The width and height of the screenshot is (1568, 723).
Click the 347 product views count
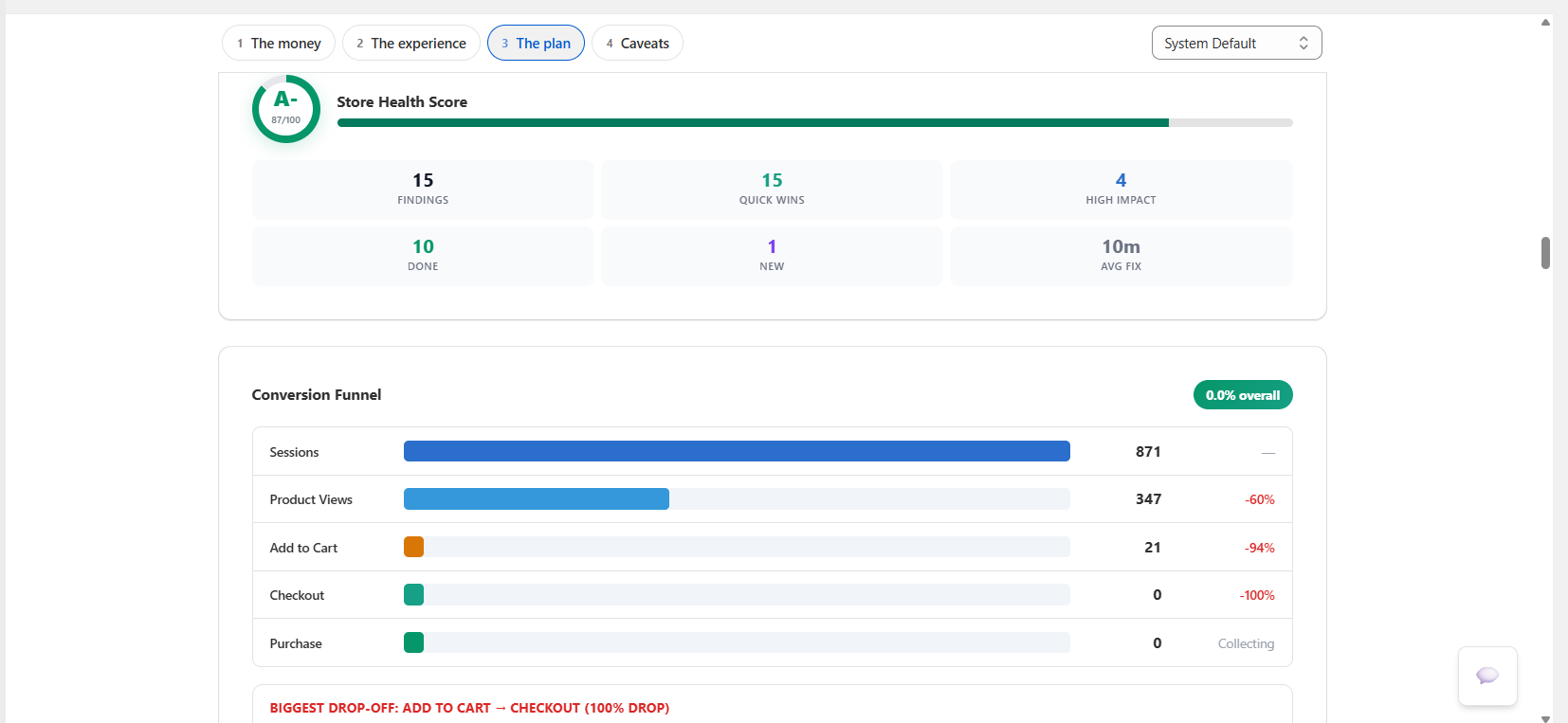coord(1148,498)
